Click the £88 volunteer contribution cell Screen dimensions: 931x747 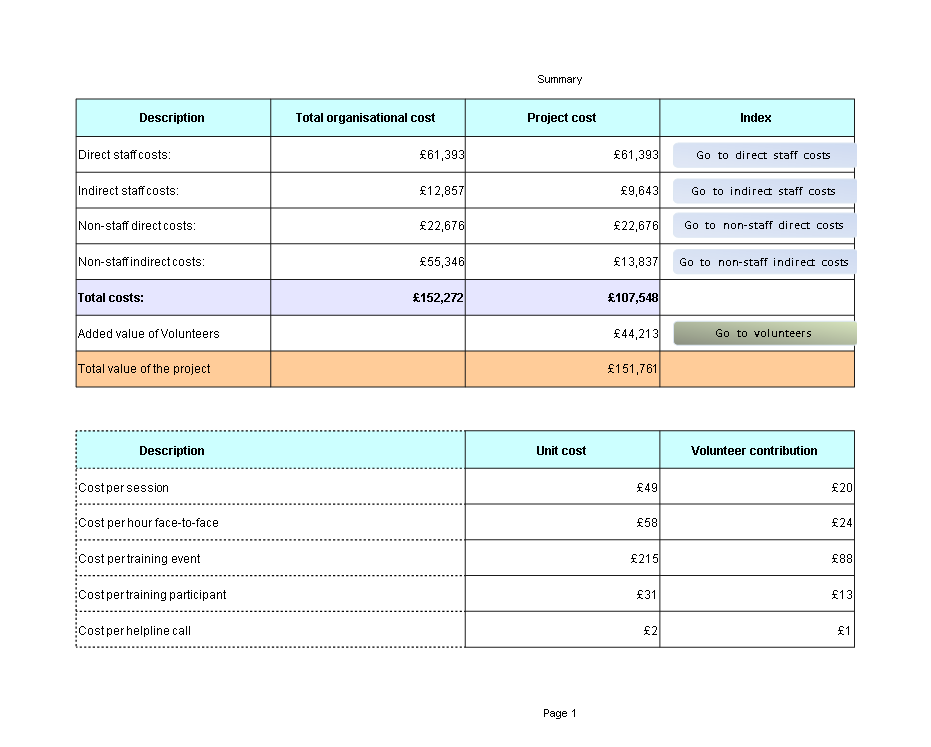point(757,559)
